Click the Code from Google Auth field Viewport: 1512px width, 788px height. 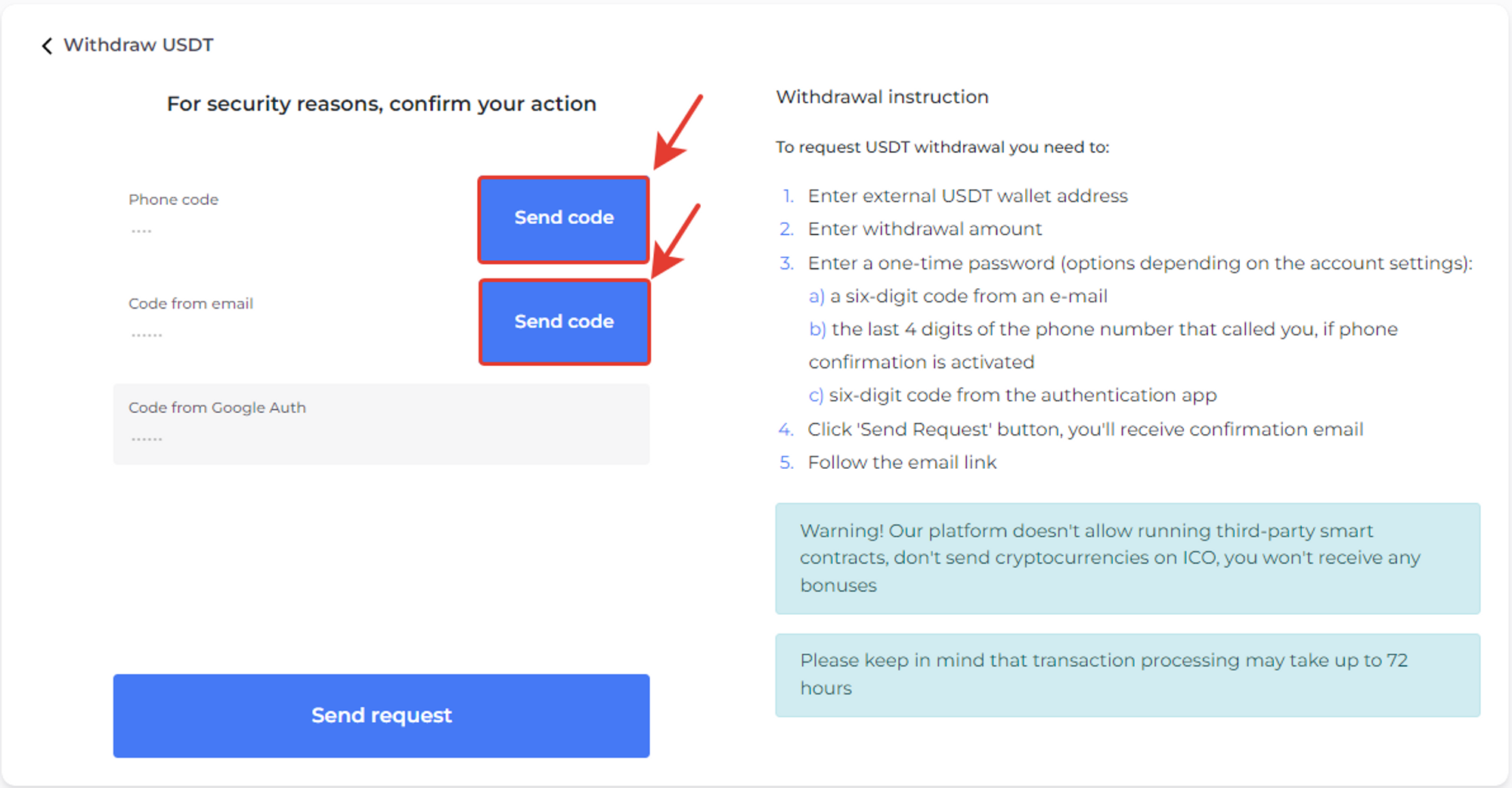(381, 424)
